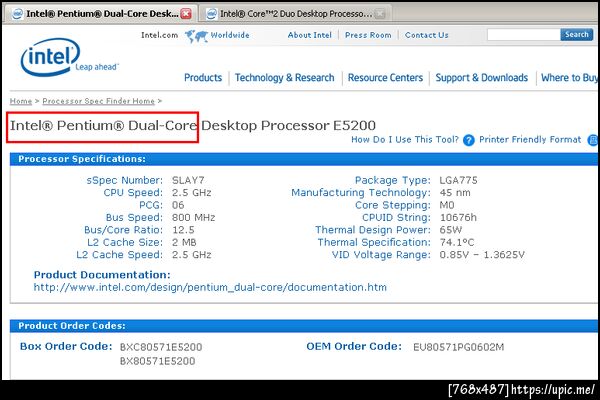
Task: Click the Home breadcrumb link
Action: click(21, 101)
